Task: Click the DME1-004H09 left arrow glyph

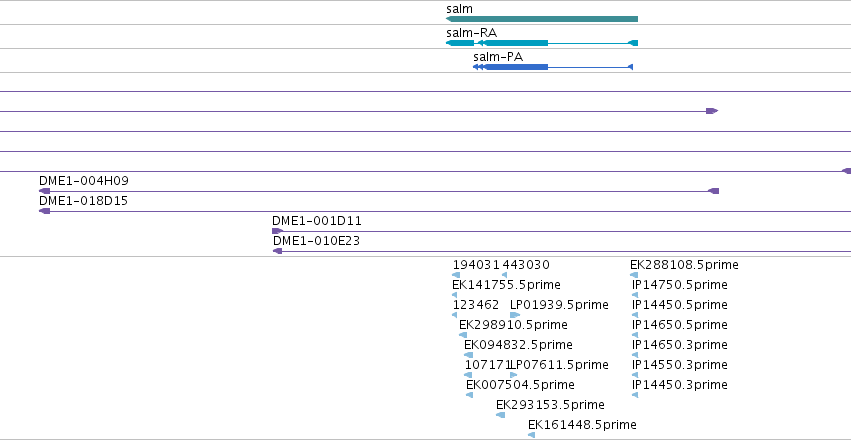Action: pos(45,191)
